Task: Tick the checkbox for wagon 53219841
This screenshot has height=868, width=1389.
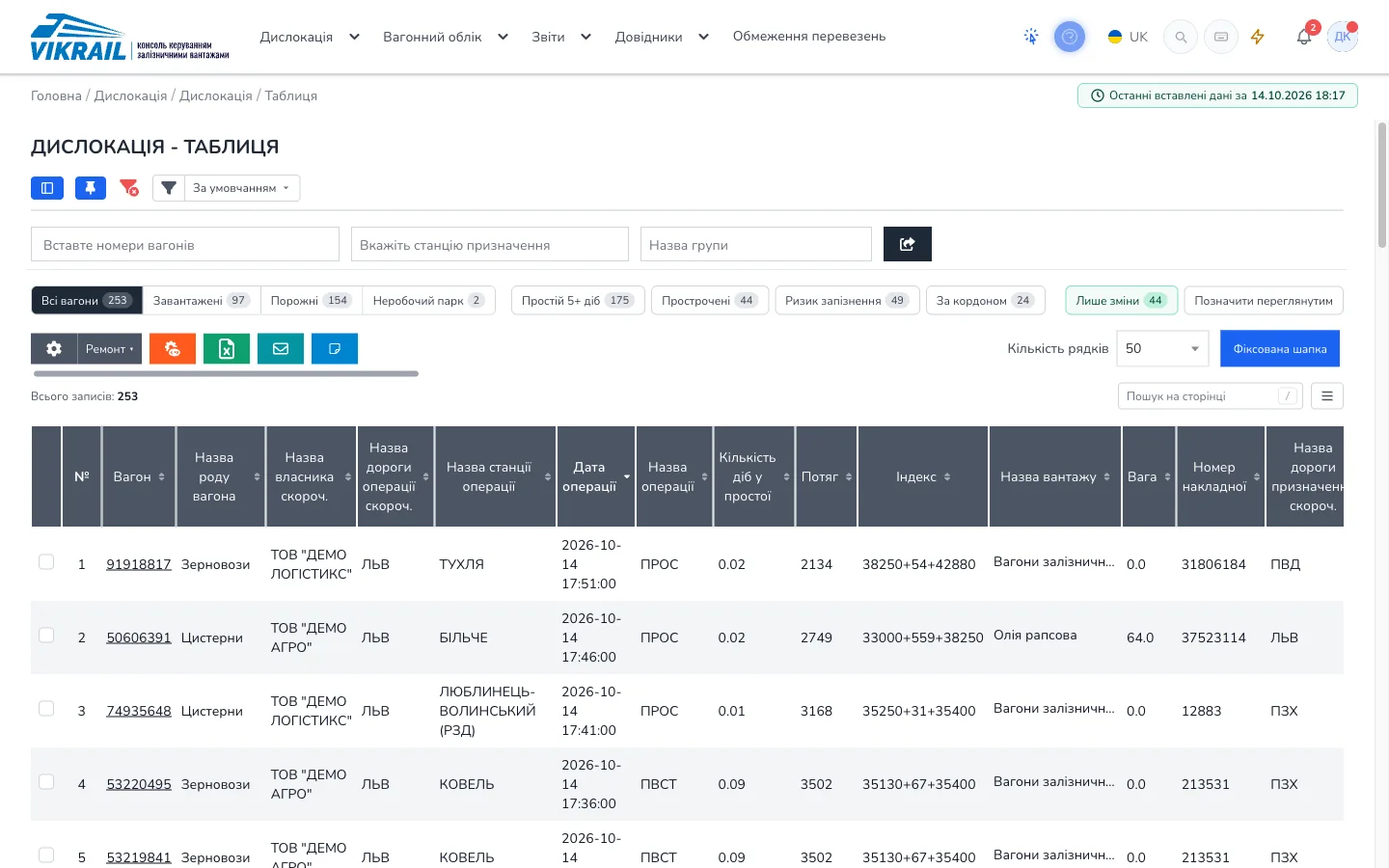Action: point(46,854)
